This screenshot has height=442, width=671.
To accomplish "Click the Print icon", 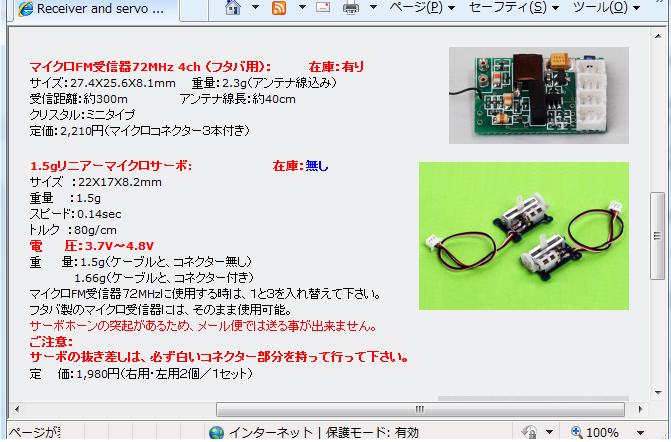I will point(351,8).
